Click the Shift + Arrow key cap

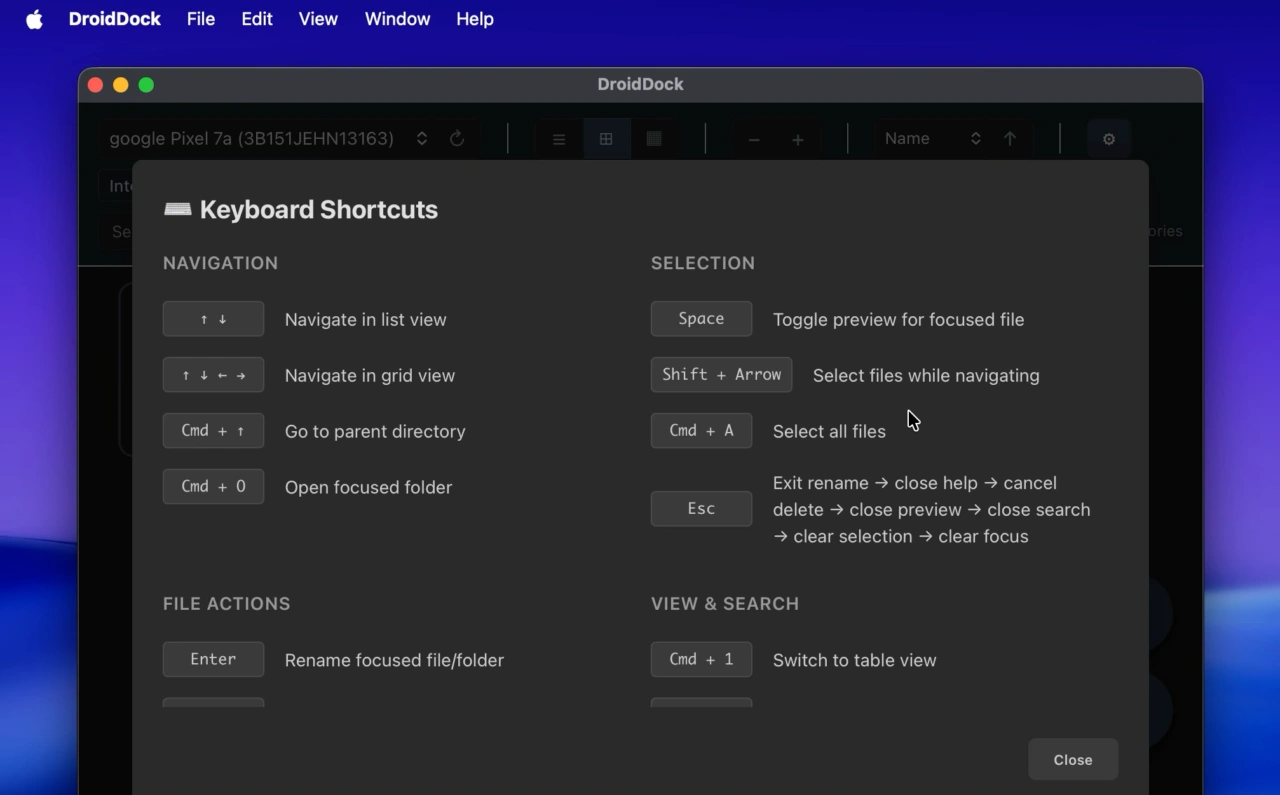(x=721, y=375)
